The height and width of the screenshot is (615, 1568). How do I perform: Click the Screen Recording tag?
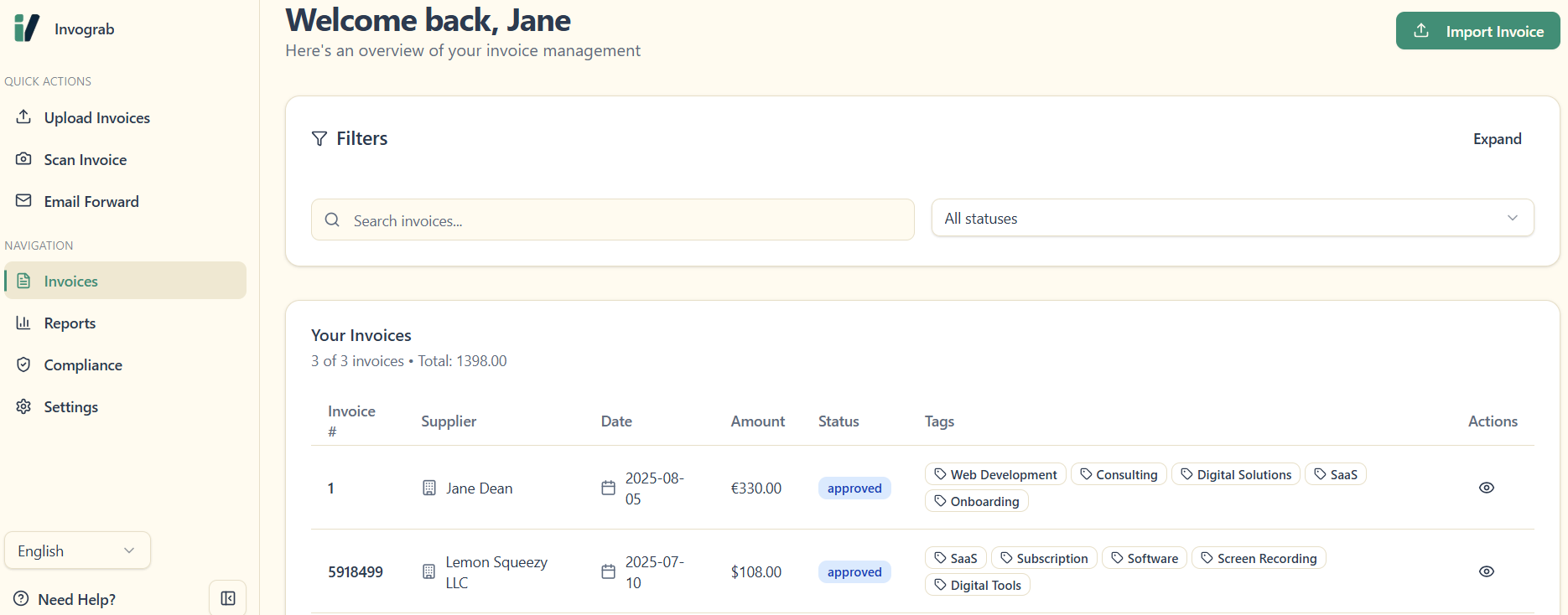pyautogui.click(x=1259, y=558)
